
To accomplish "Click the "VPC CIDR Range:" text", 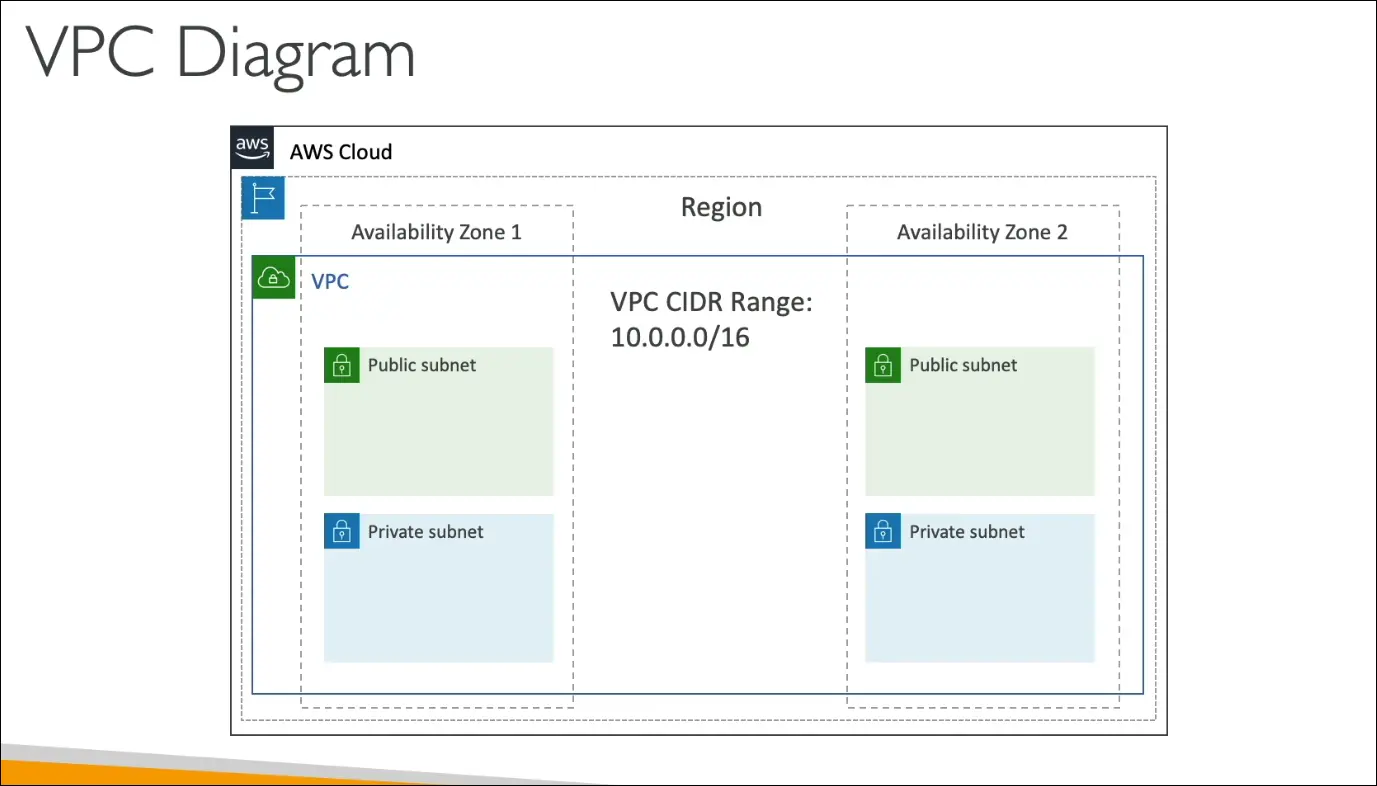I will click(x=712, y=302).
